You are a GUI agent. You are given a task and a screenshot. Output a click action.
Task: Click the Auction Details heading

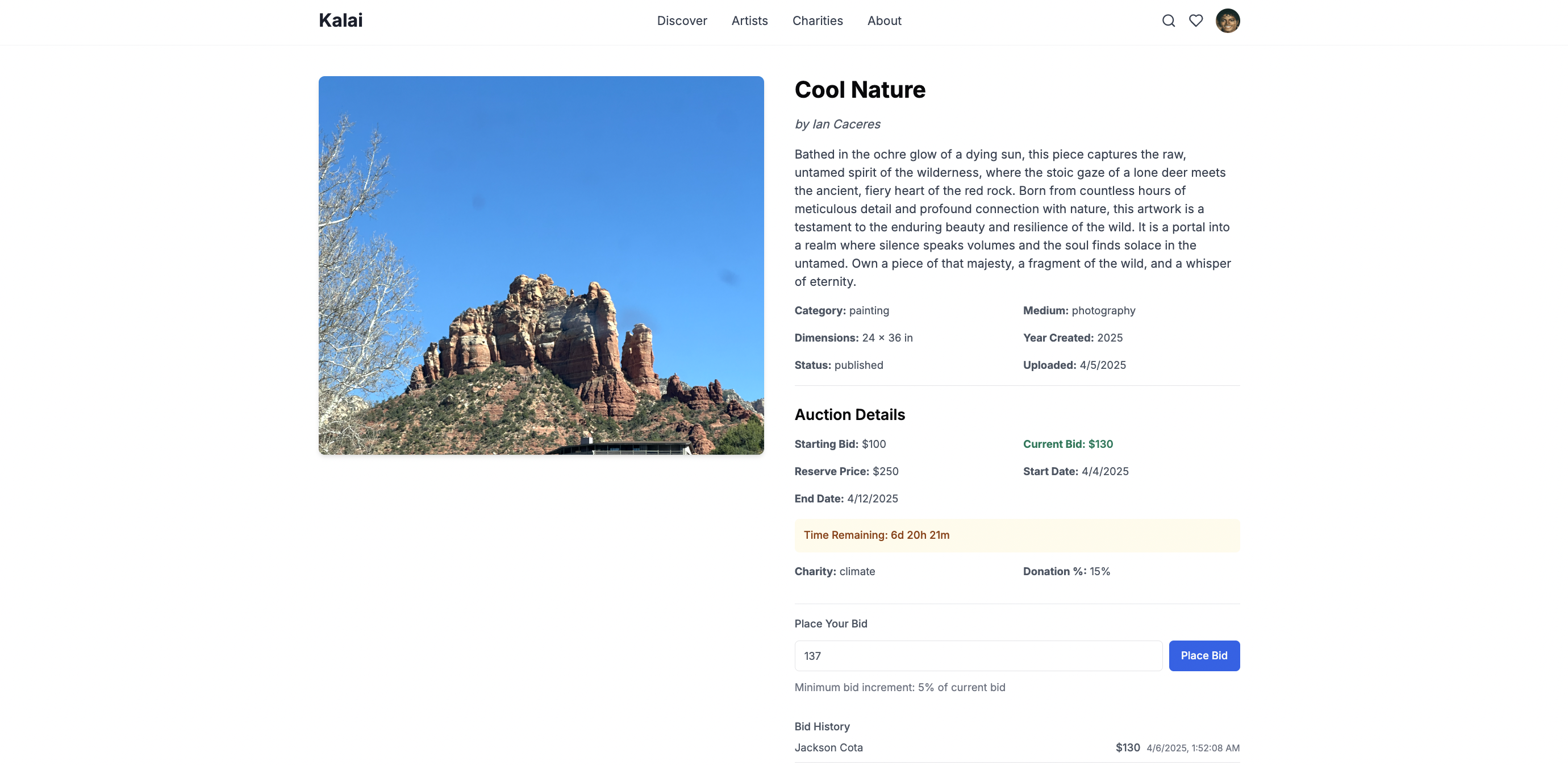click(x=849, y=415)
